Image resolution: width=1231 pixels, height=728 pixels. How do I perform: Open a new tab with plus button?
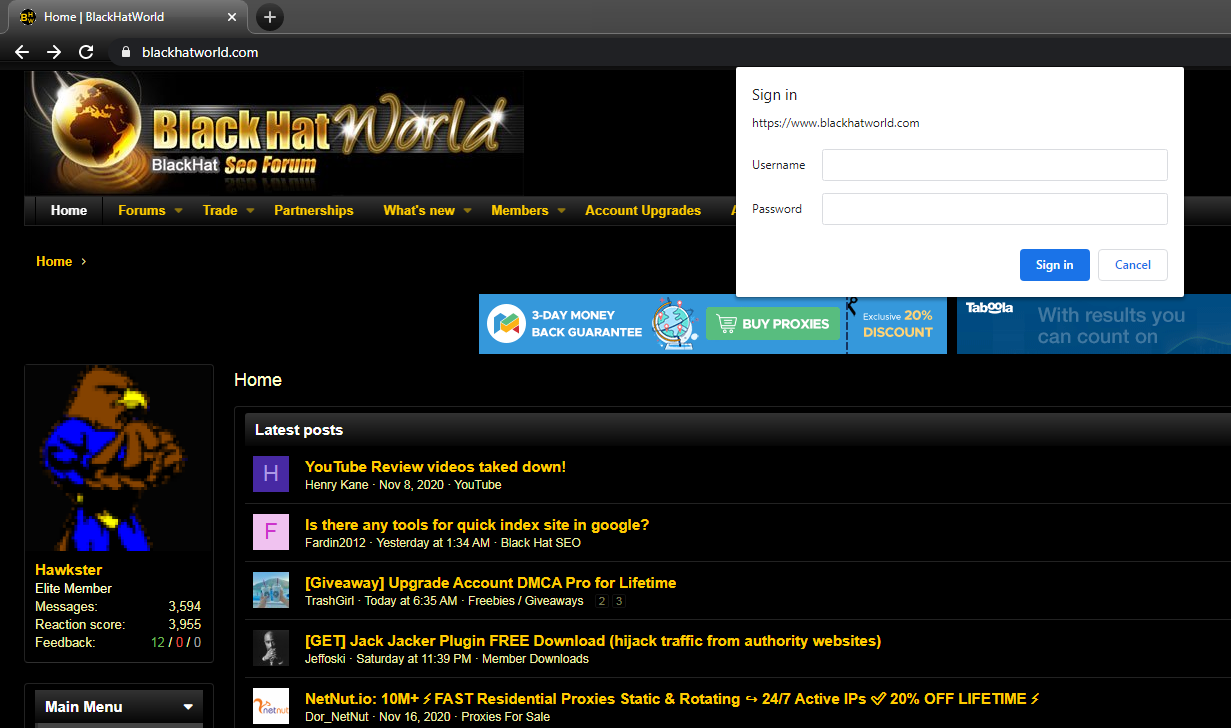point(270,17)
